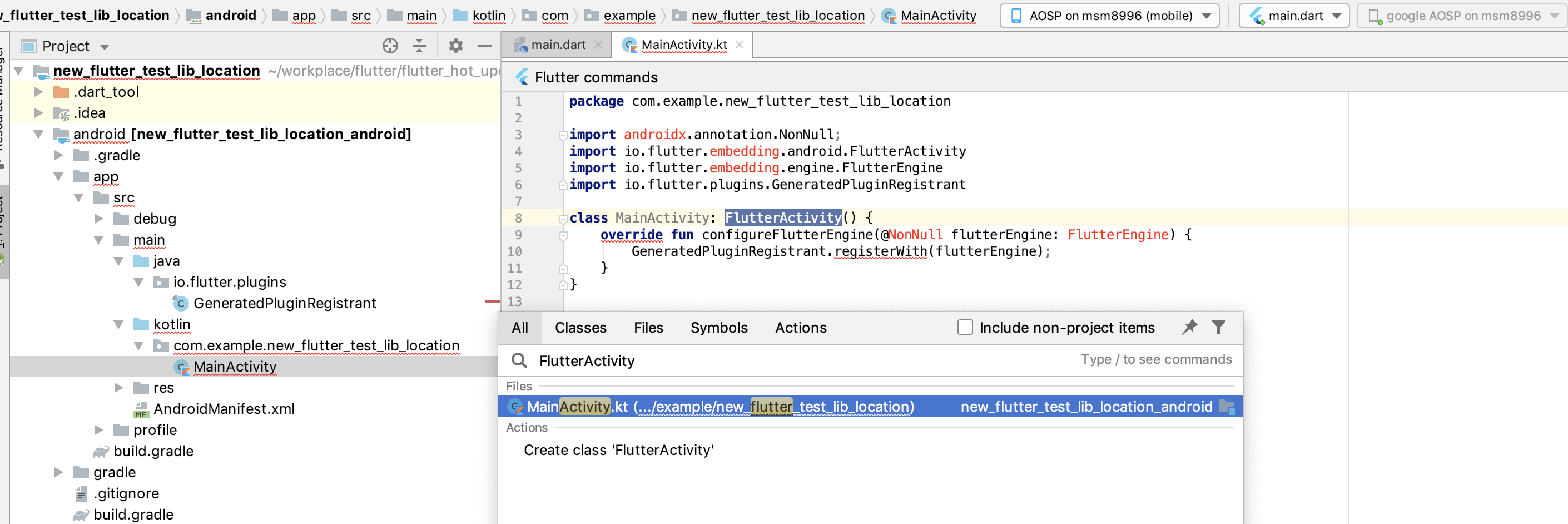Run the 'Create class FlutterActivity' action
Screen dimensions: 1568x524
(618, 450)
